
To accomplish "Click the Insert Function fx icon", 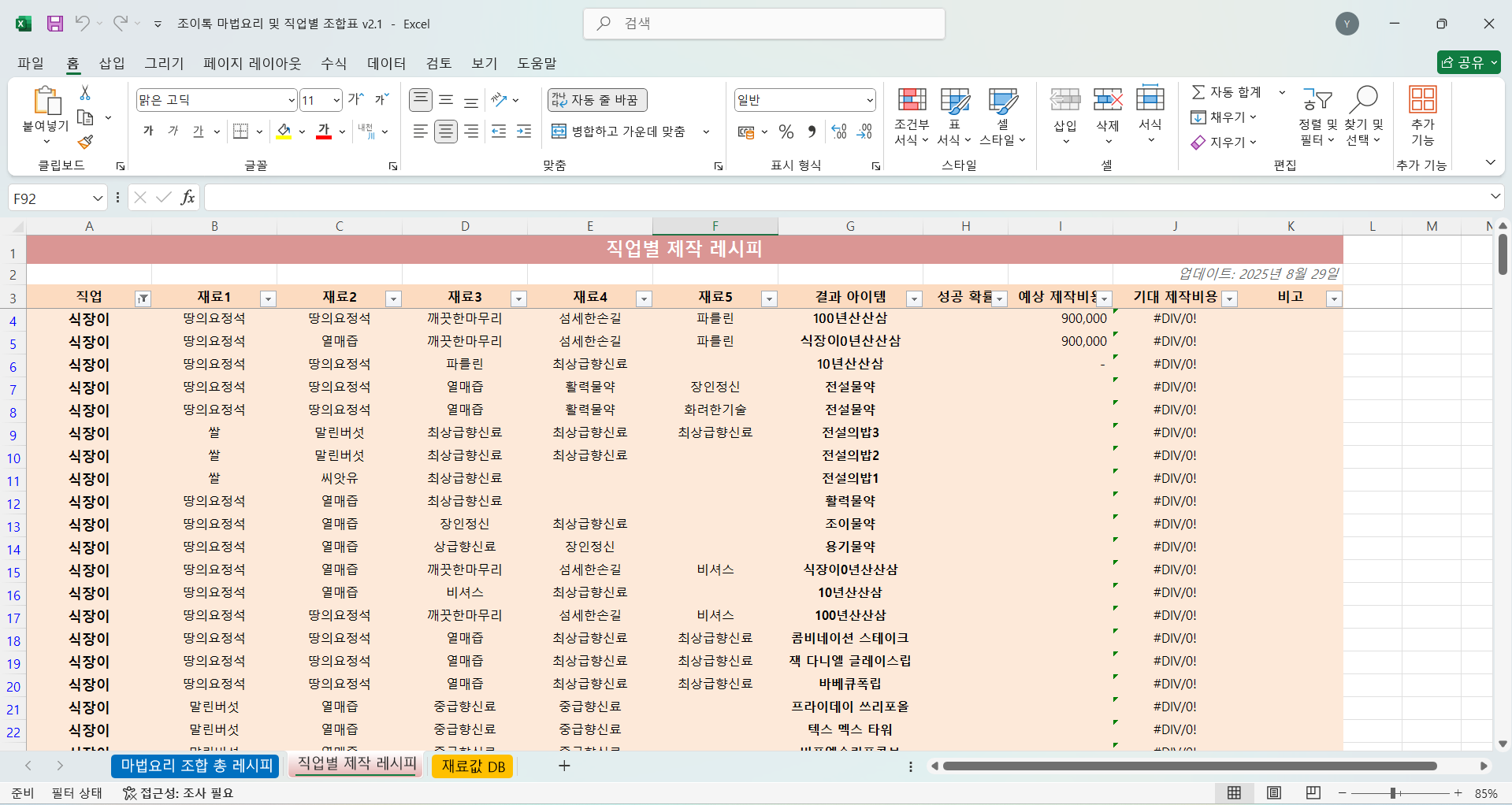I will (188, 198).
